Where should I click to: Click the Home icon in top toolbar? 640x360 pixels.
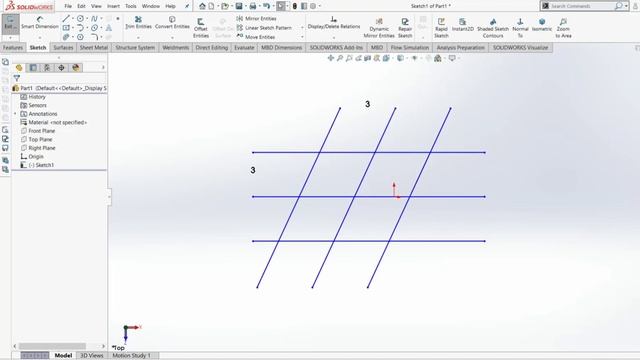pyautogui.click(x=202, y=6)
